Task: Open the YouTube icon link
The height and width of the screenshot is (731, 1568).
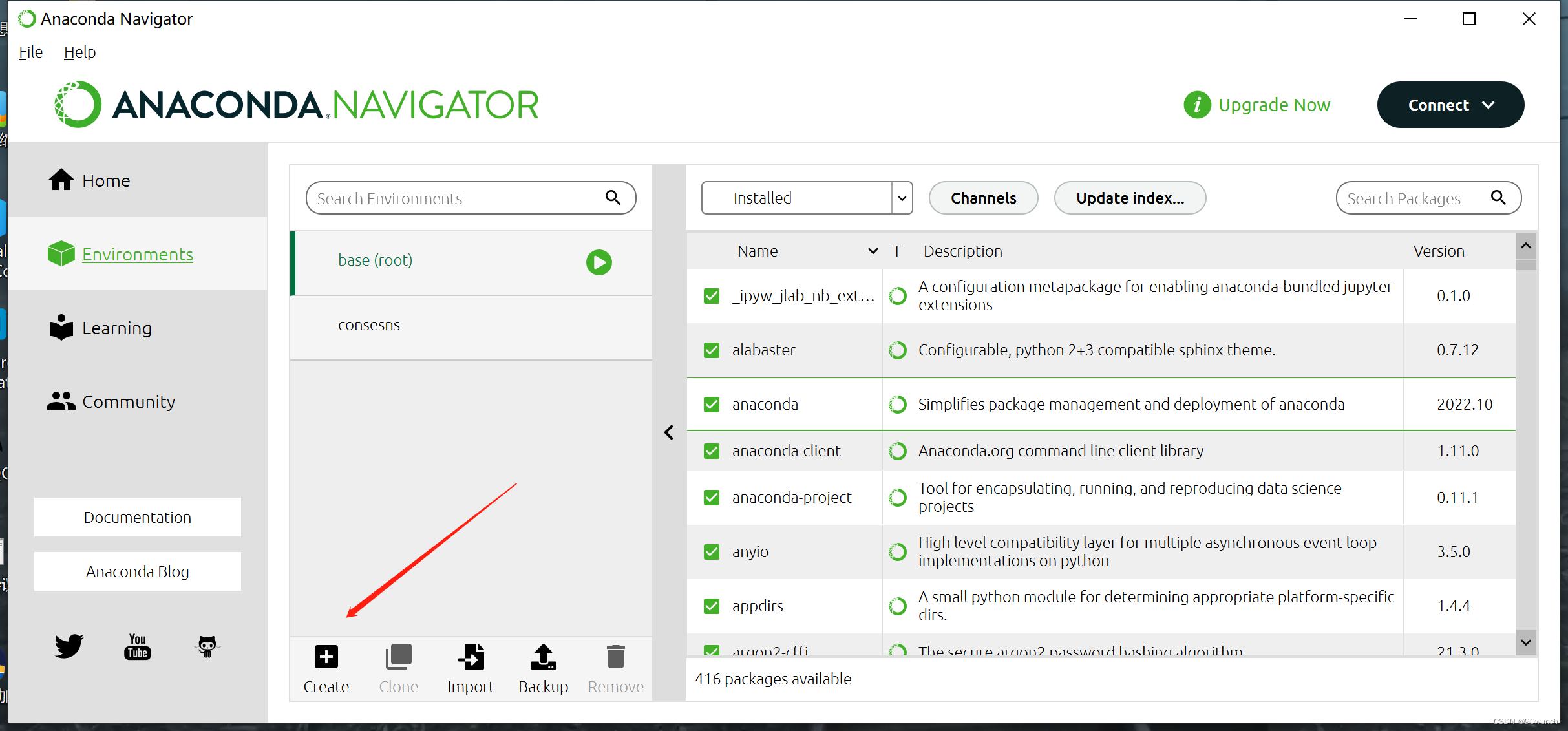Action: (138, 646)
